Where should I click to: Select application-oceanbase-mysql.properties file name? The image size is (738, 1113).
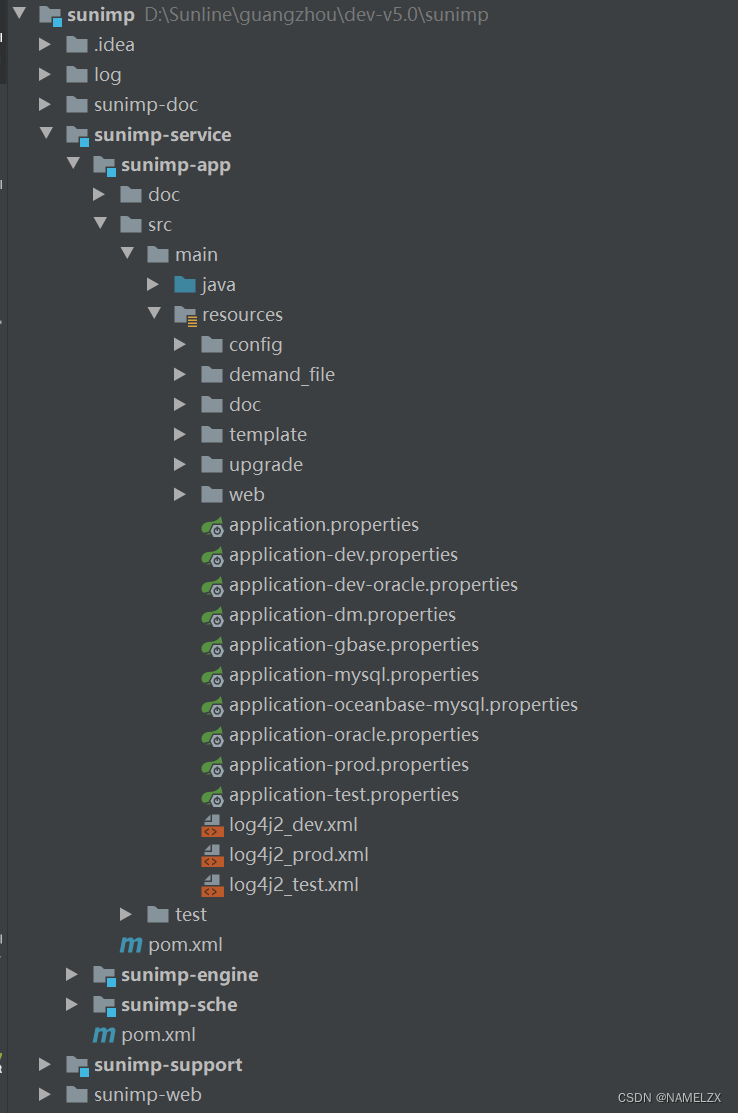tap(403, 705)
